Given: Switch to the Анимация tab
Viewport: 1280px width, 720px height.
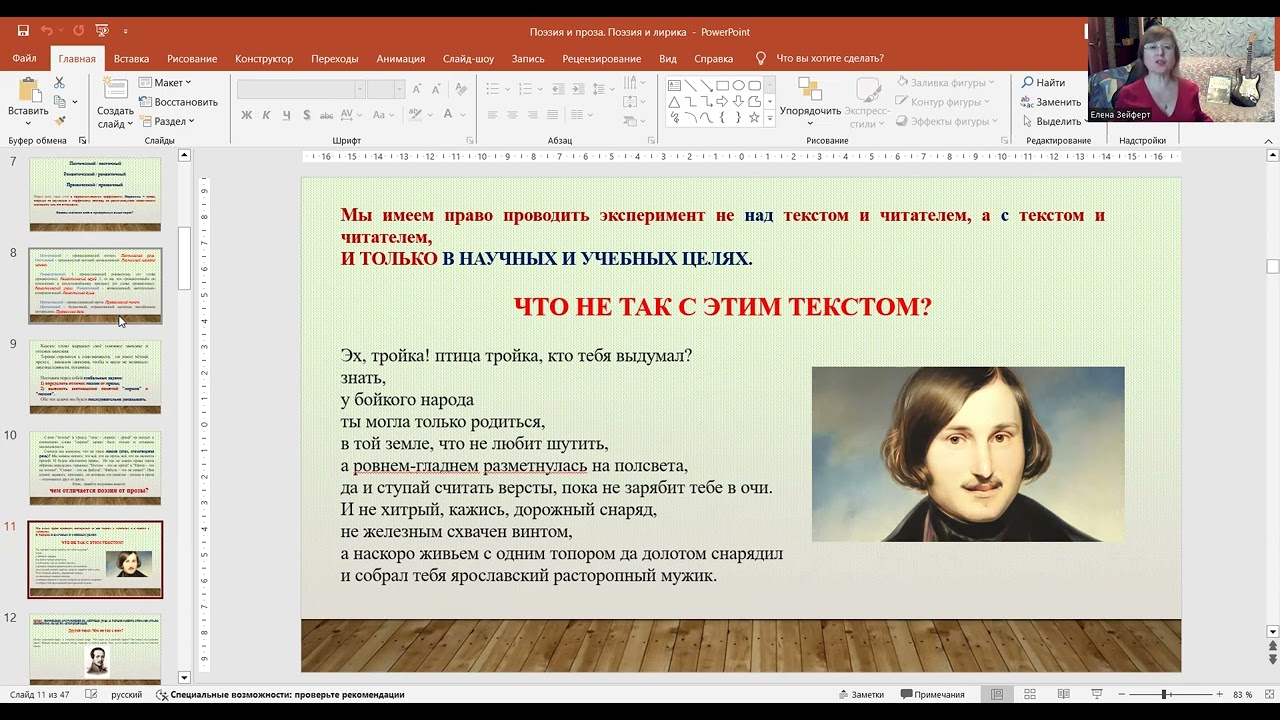Looking at the screenshot, I should [400, 59].
